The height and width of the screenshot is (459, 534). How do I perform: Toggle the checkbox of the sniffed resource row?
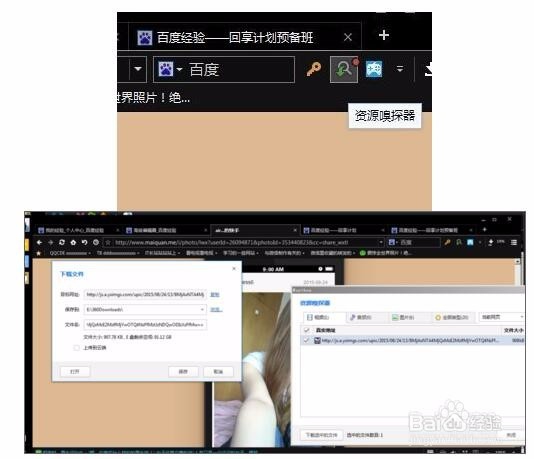pos(306,340)
